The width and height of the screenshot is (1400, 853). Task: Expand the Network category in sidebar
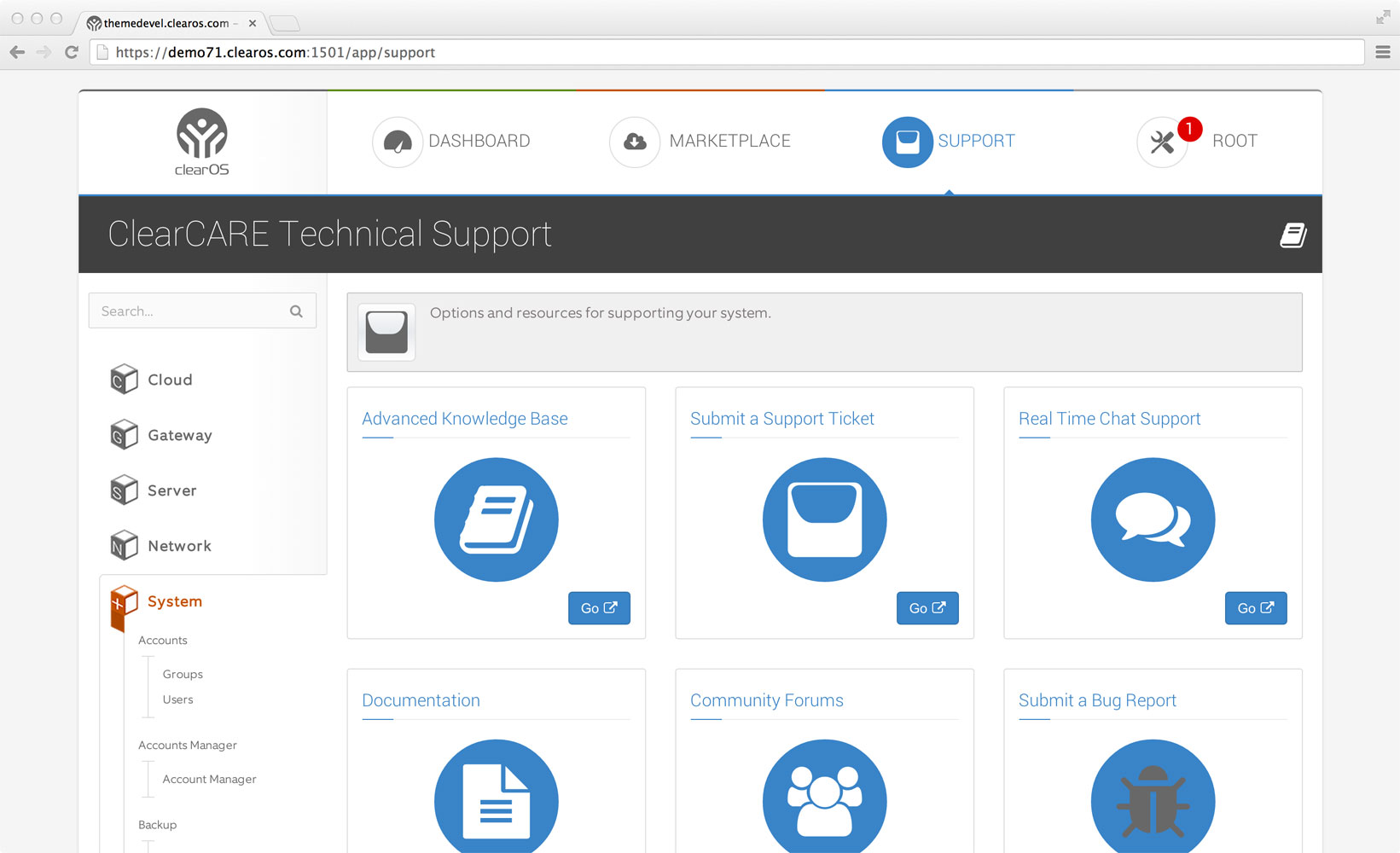(x=179, y=546)
